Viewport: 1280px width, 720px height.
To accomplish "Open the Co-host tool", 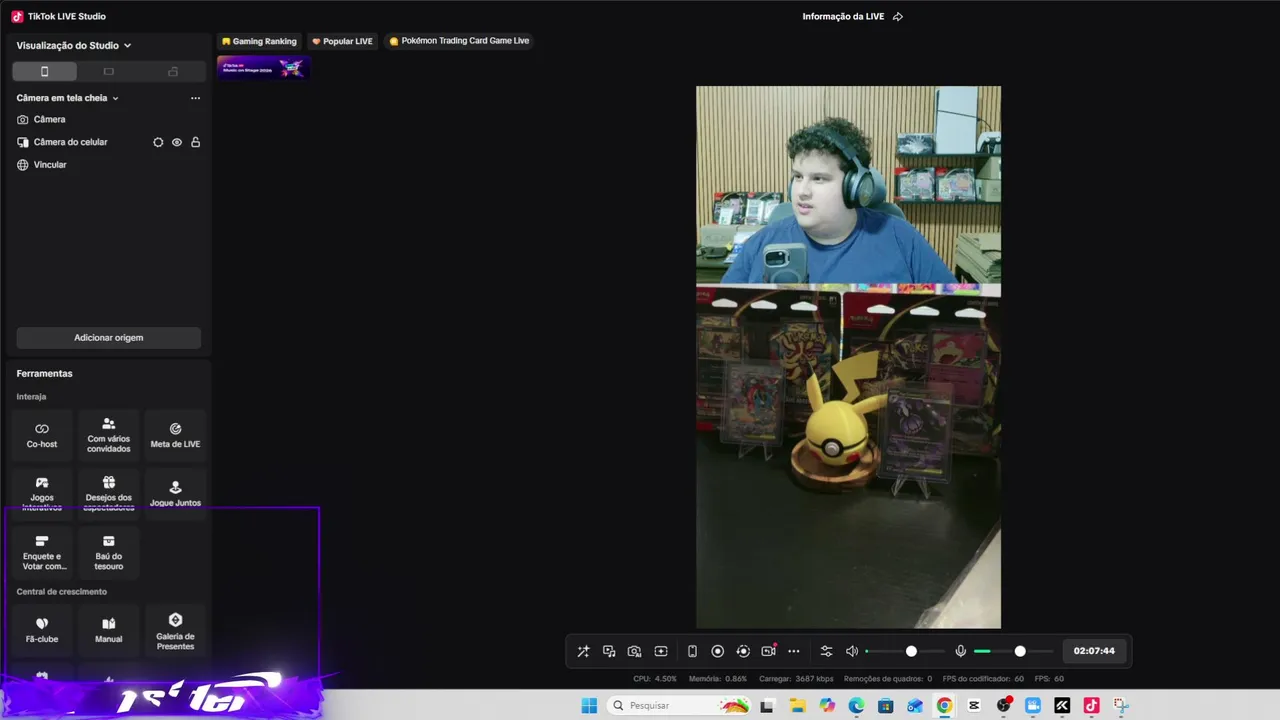I will pos(42,435).
